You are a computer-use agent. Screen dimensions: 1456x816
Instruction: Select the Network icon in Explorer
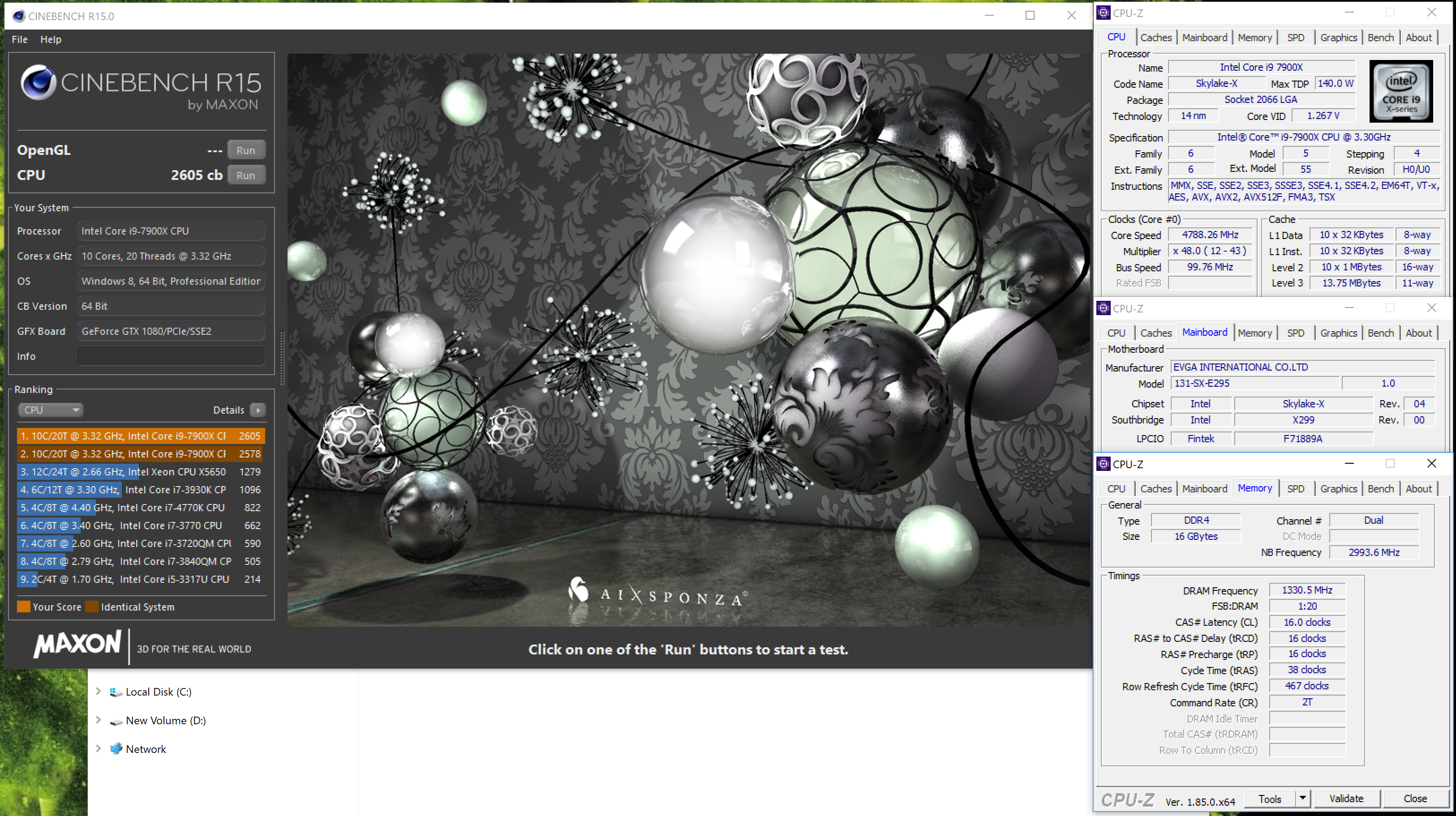click(116, 749)
